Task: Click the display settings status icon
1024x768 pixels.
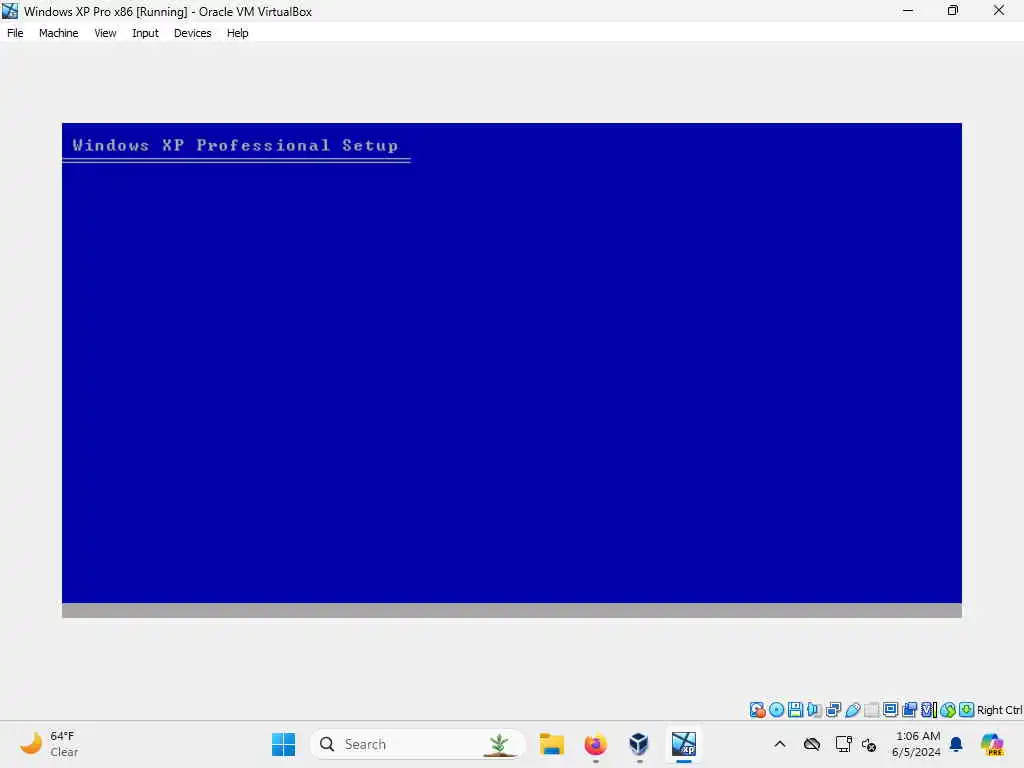Action: pyautogui.click(x=890, y=710)
